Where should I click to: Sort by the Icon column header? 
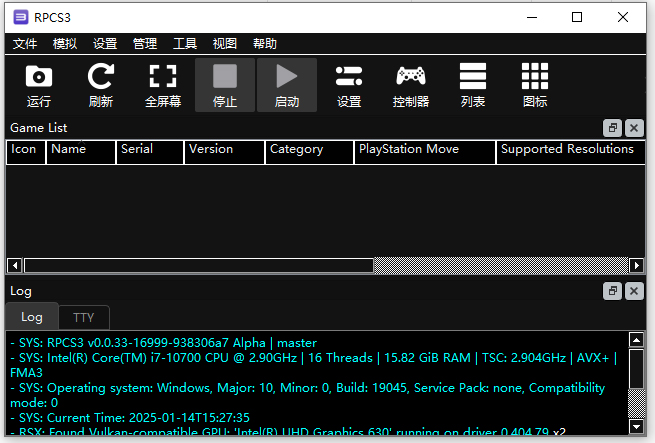pos(25,152)
